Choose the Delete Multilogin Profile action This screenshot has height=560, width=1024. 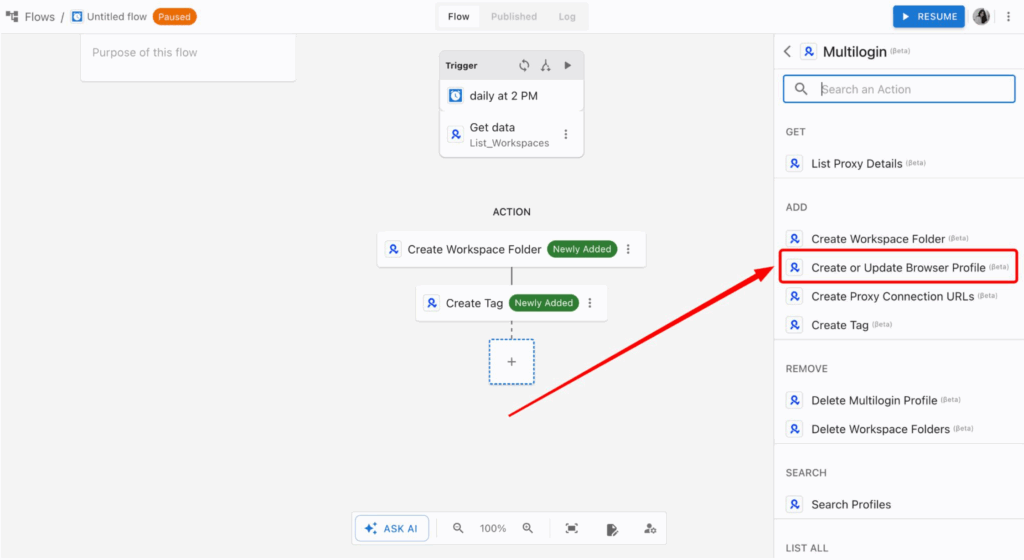click(x=899, y=401)
